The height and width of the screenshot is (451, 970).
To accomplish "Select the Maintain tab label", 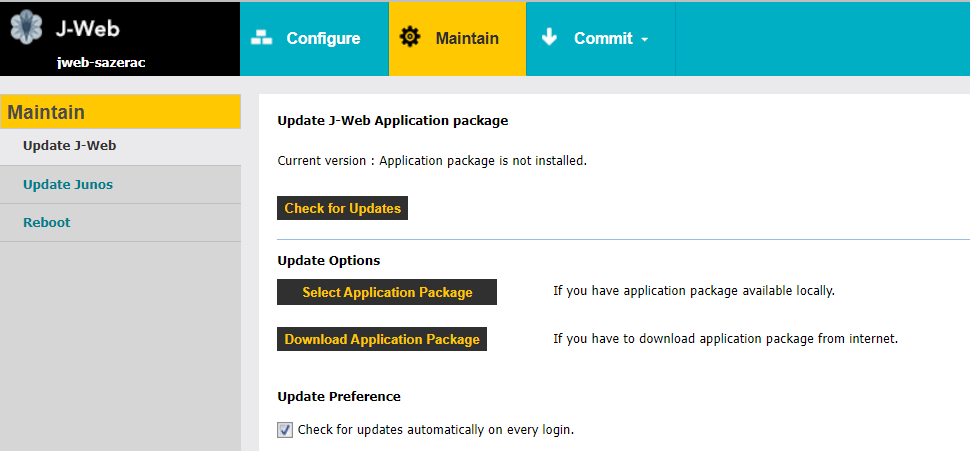I will point(467,39).
